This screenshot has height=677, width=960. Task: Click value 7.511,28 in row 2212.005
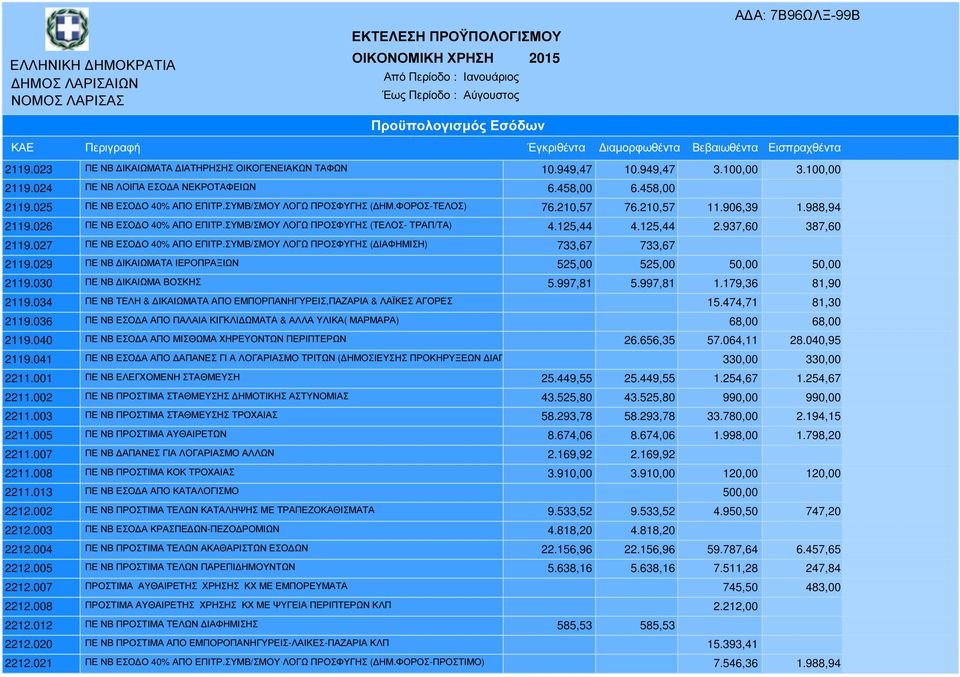(735, 569)
